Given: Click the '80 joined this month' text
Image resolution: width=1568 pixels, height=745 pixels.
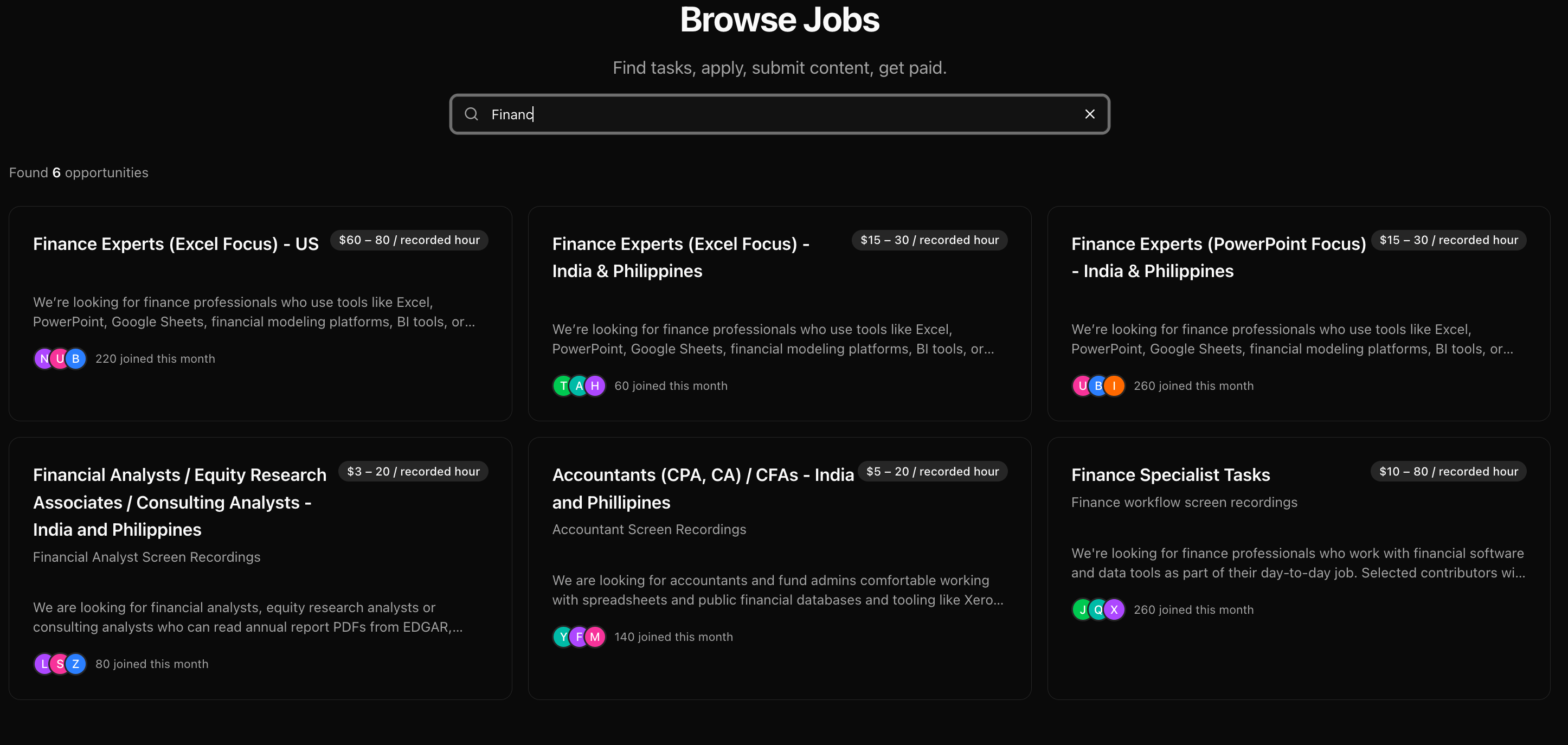Looking at the screenshot, I should coord(152,664).
